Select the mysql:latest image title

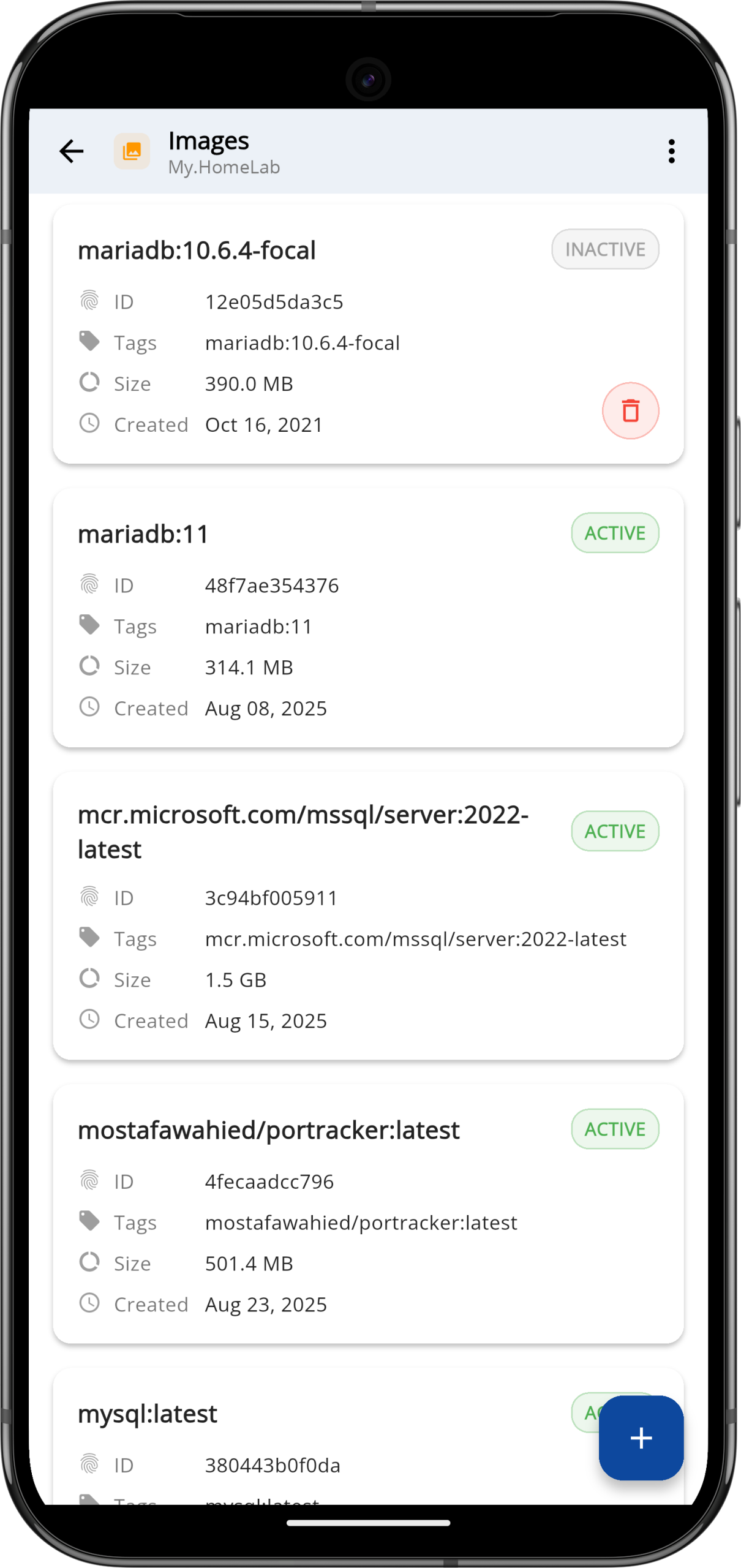point(148,1414)
